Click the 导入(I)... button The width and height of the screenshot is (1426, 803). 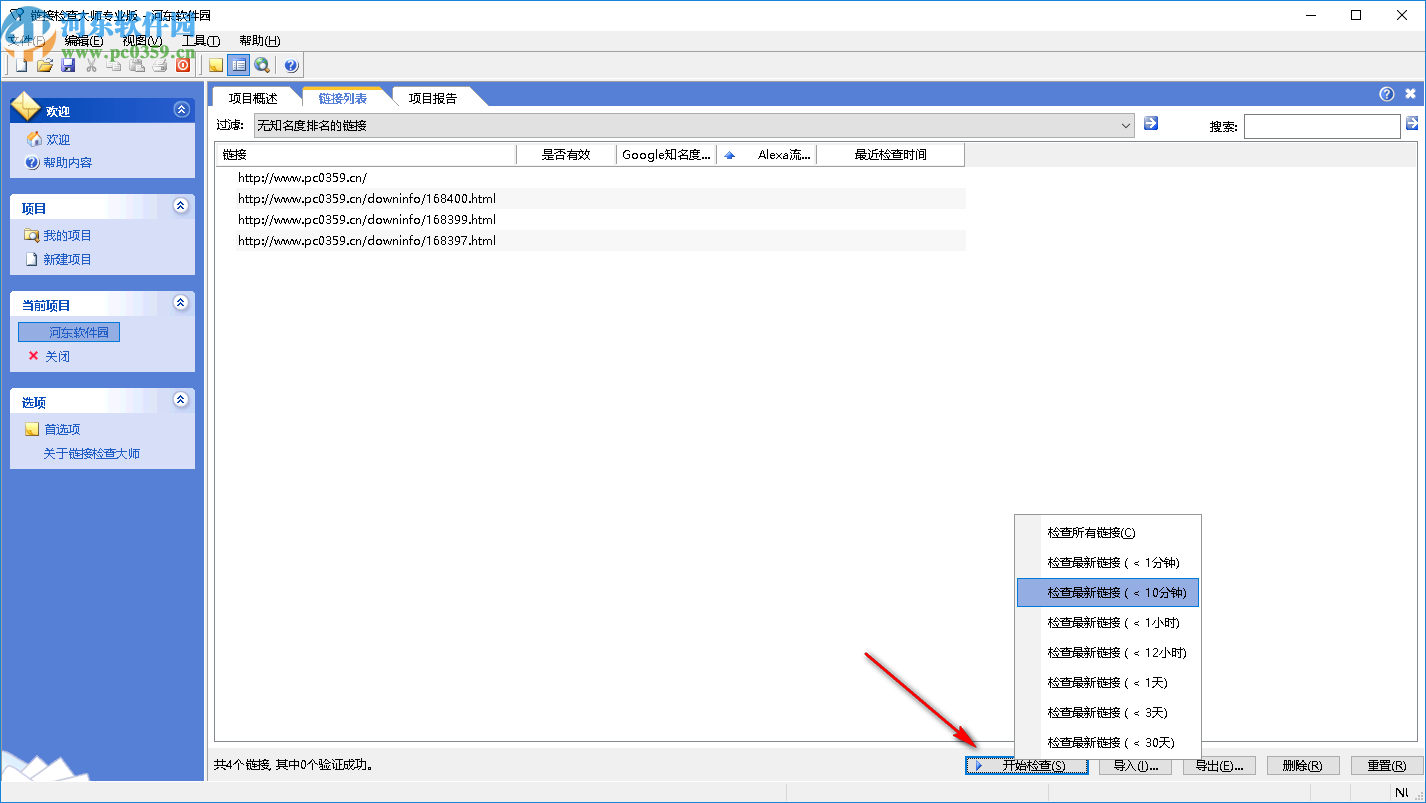tap(1135, 766)
